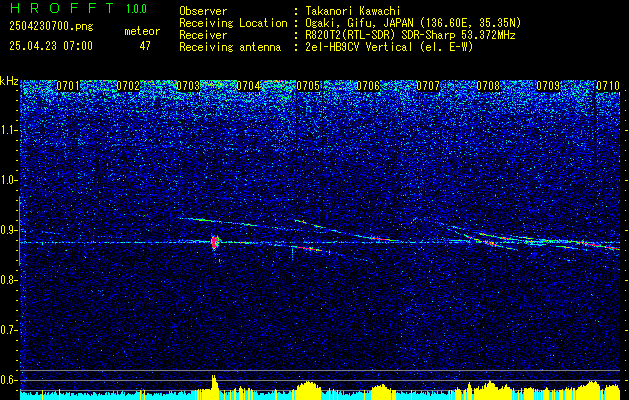Click the 0705 time marker
Viewport: 629px width, 400px height.
click(x=308, y=86)
